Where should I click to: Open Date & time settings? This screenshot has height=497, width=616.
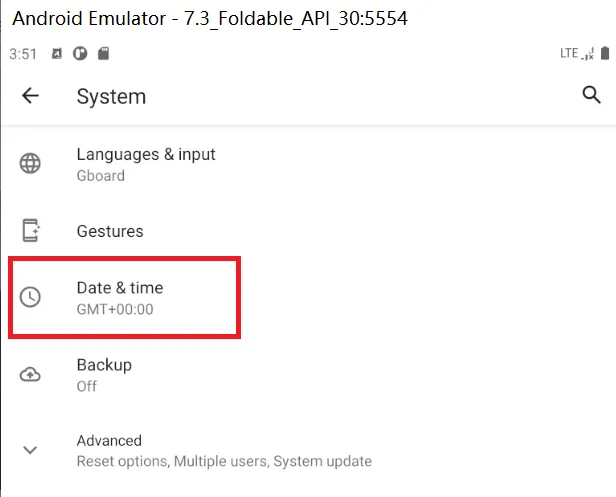pyautogui.click(x=308, y=297)
